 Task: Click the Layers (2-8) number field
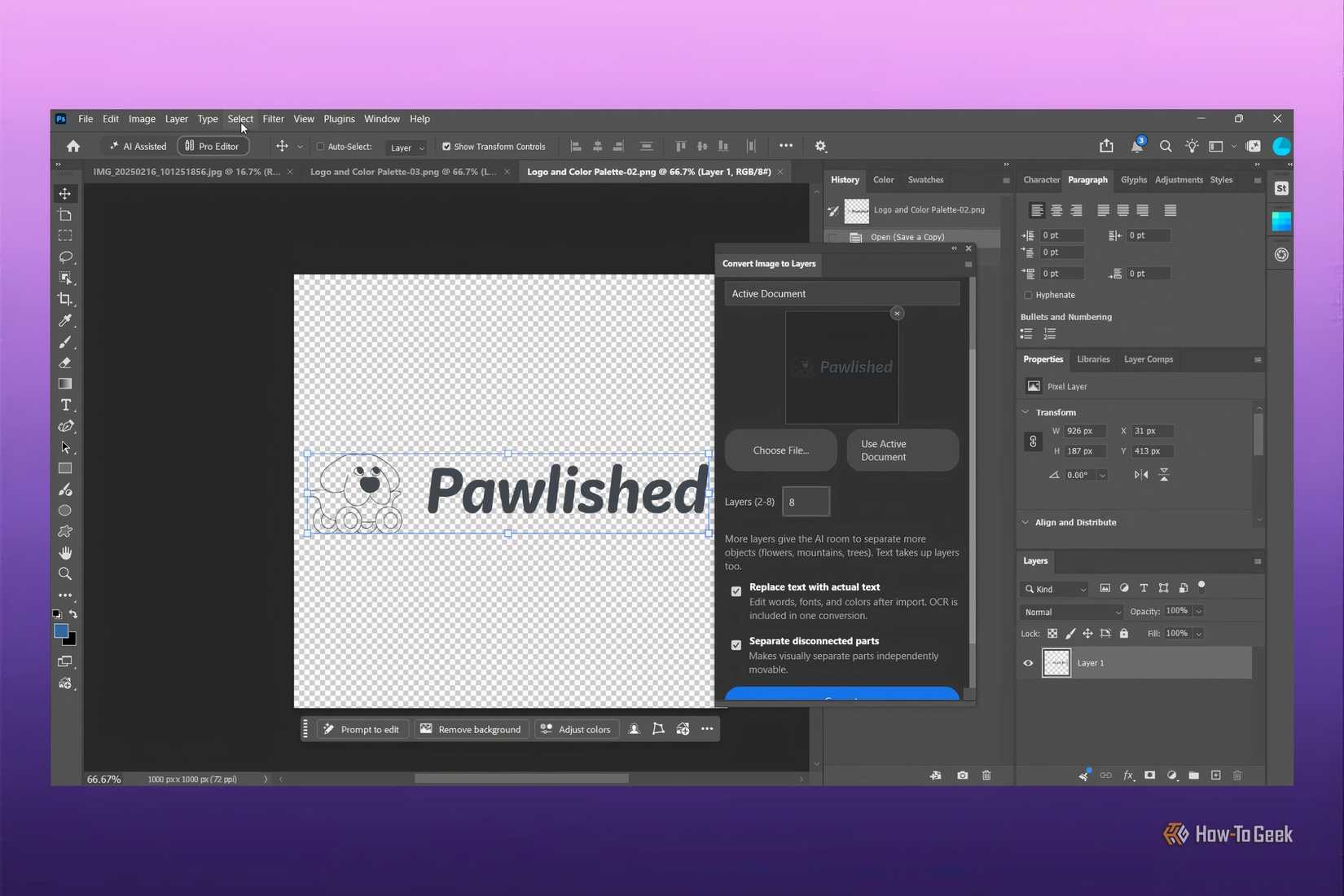coord(806,502)
